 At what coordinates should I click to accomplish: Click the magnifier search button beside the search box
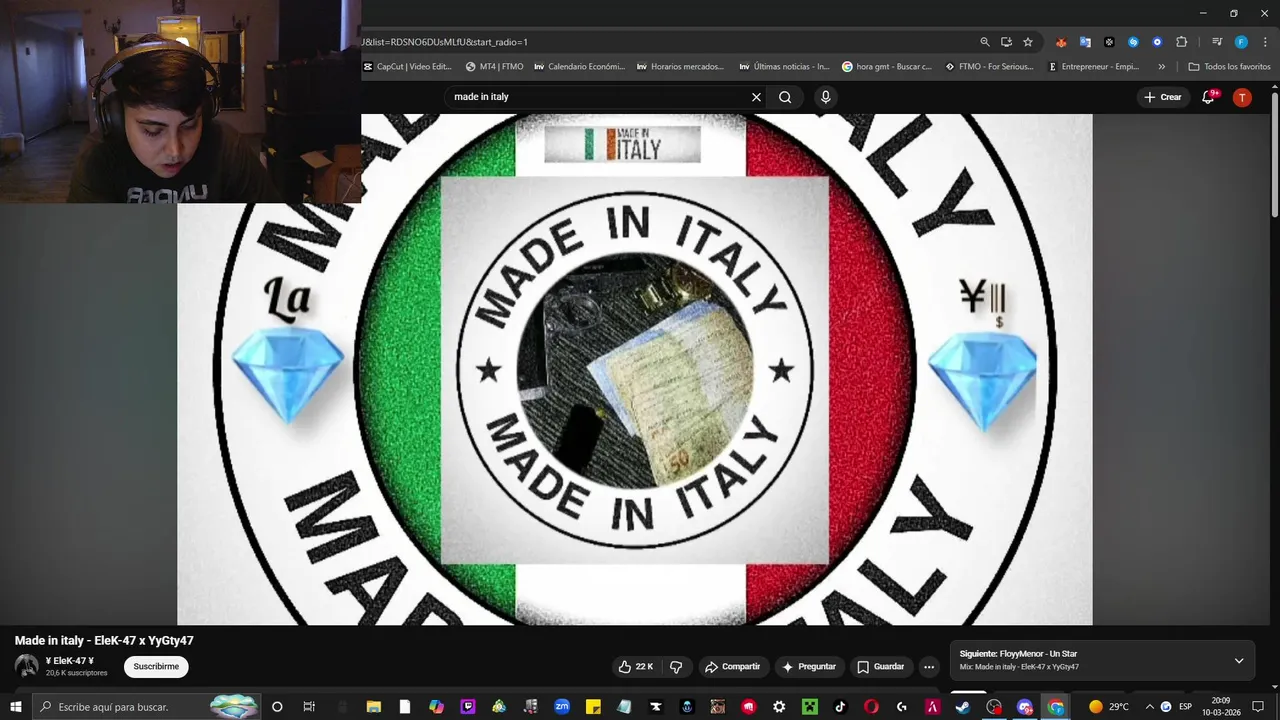(x=785, y=97)
